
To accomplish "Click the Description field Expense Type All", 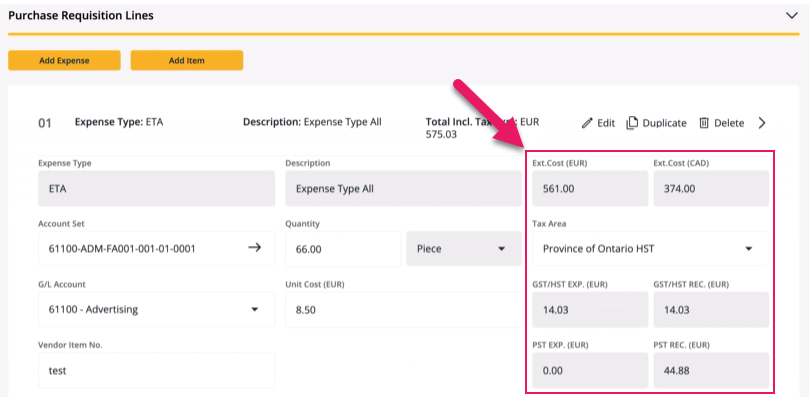I will tap(403, 188).
